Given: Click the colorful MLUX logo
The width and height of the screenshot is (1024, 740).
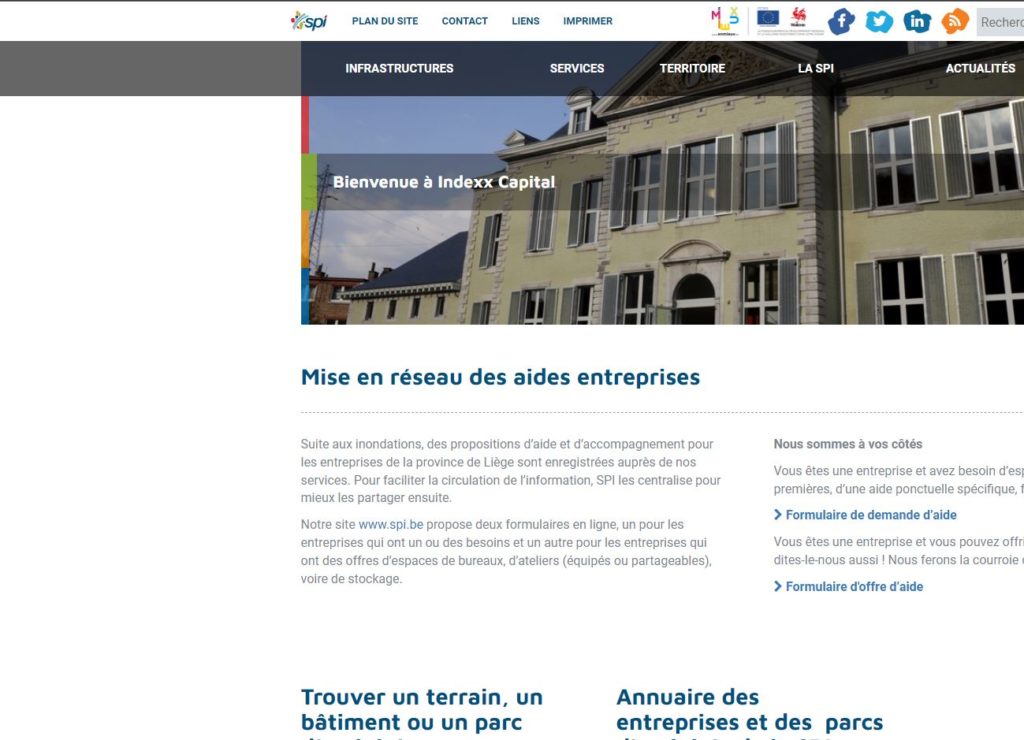Looking at the screenshot, I should click(725, 19).
